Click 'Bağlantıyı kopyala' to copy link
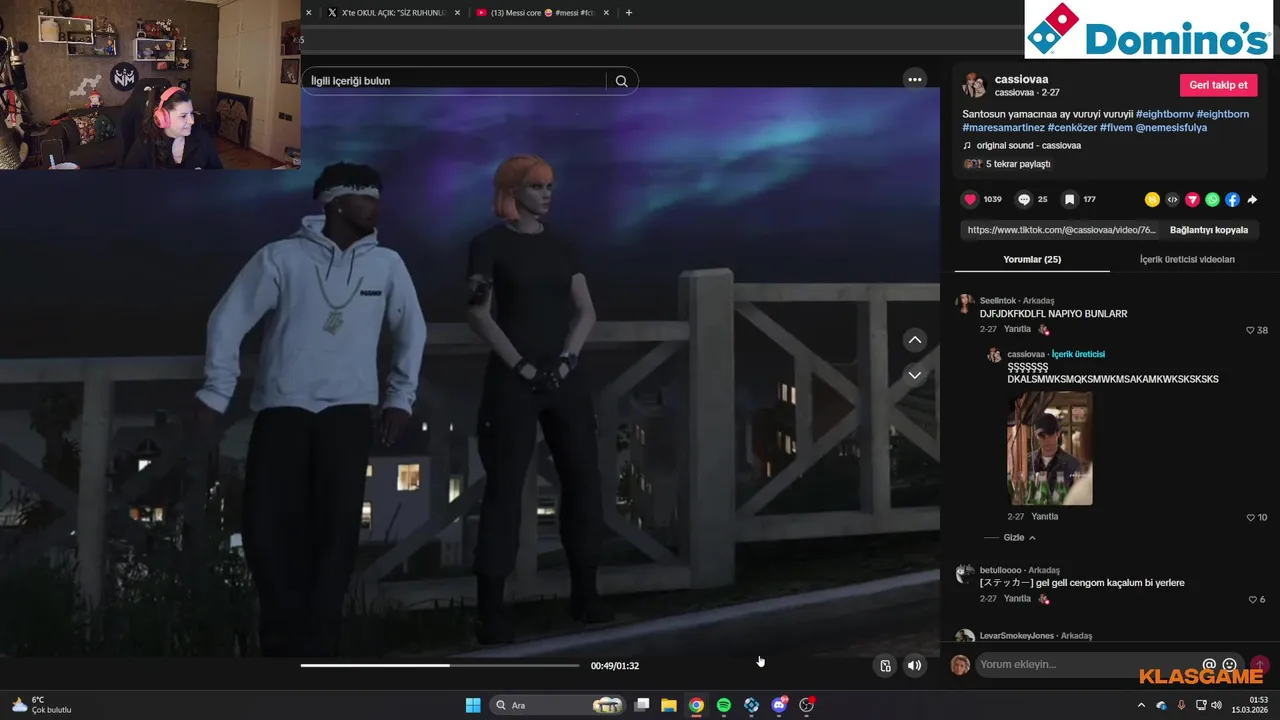This screenshot has height=720, width=1280. (x=1209, y=230)
